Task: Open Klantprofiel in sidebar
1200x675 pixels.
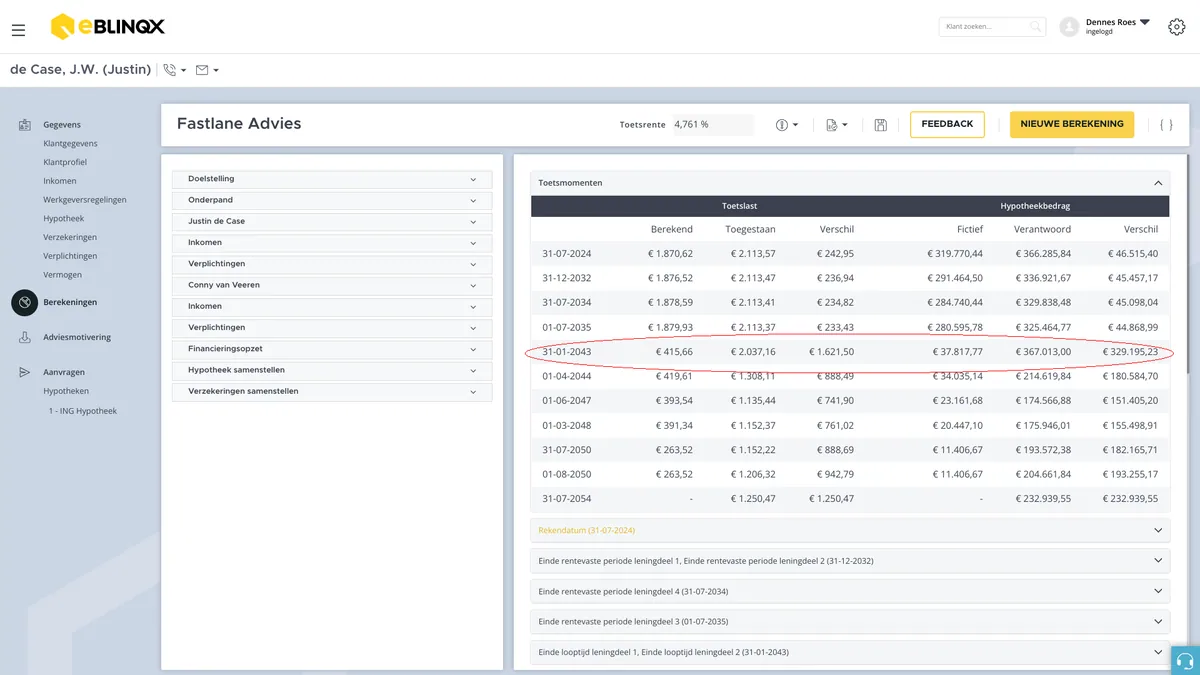Action: coord(65,162)
